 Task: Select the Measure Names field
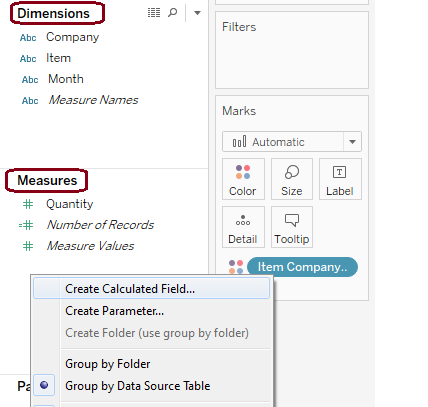[93, 100]
